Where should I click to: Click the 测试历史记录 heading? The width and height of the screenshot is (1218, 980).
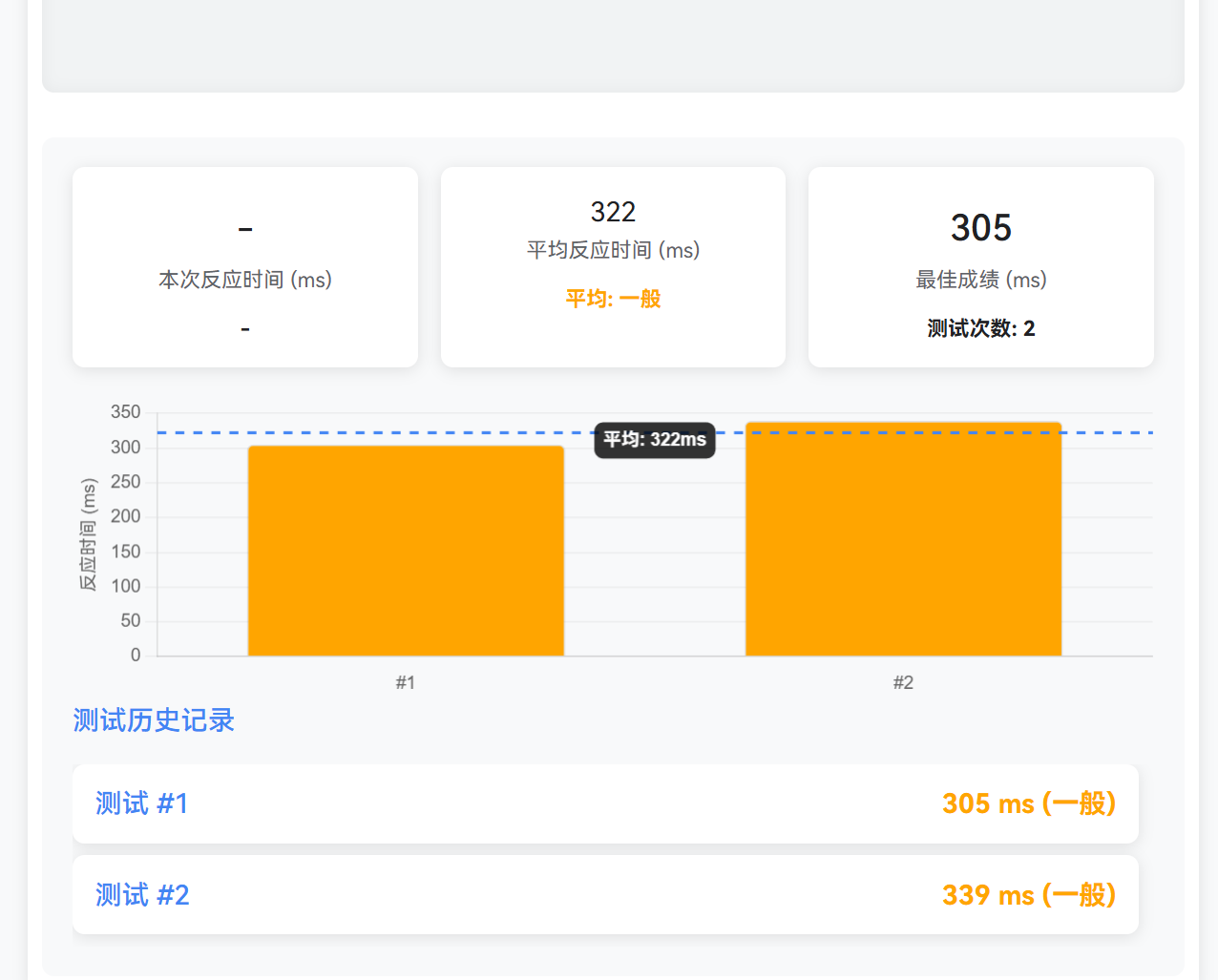coord(154,720)
